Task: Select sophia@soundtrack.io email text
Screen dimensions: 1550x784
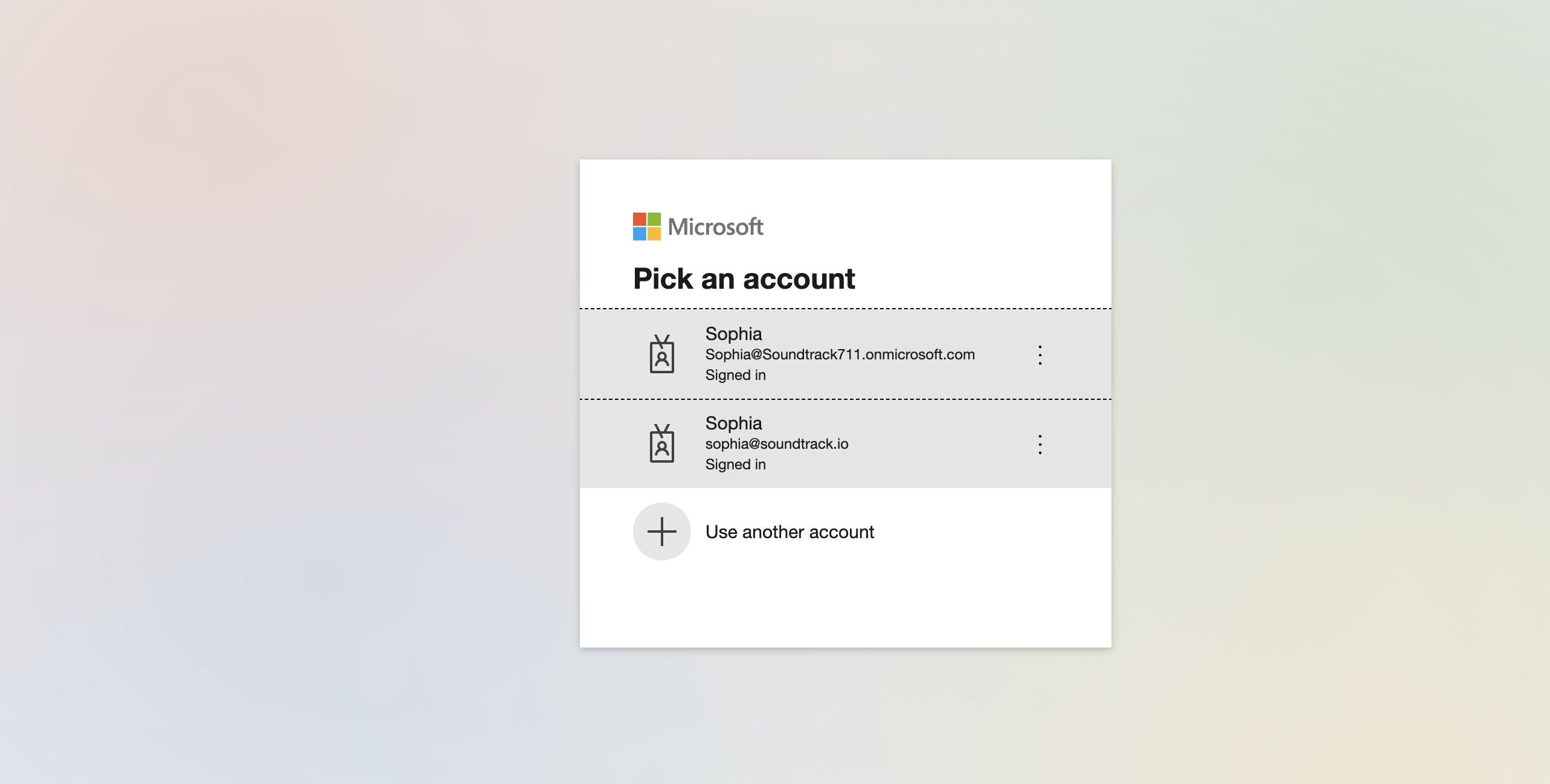Action: (777, 444)
